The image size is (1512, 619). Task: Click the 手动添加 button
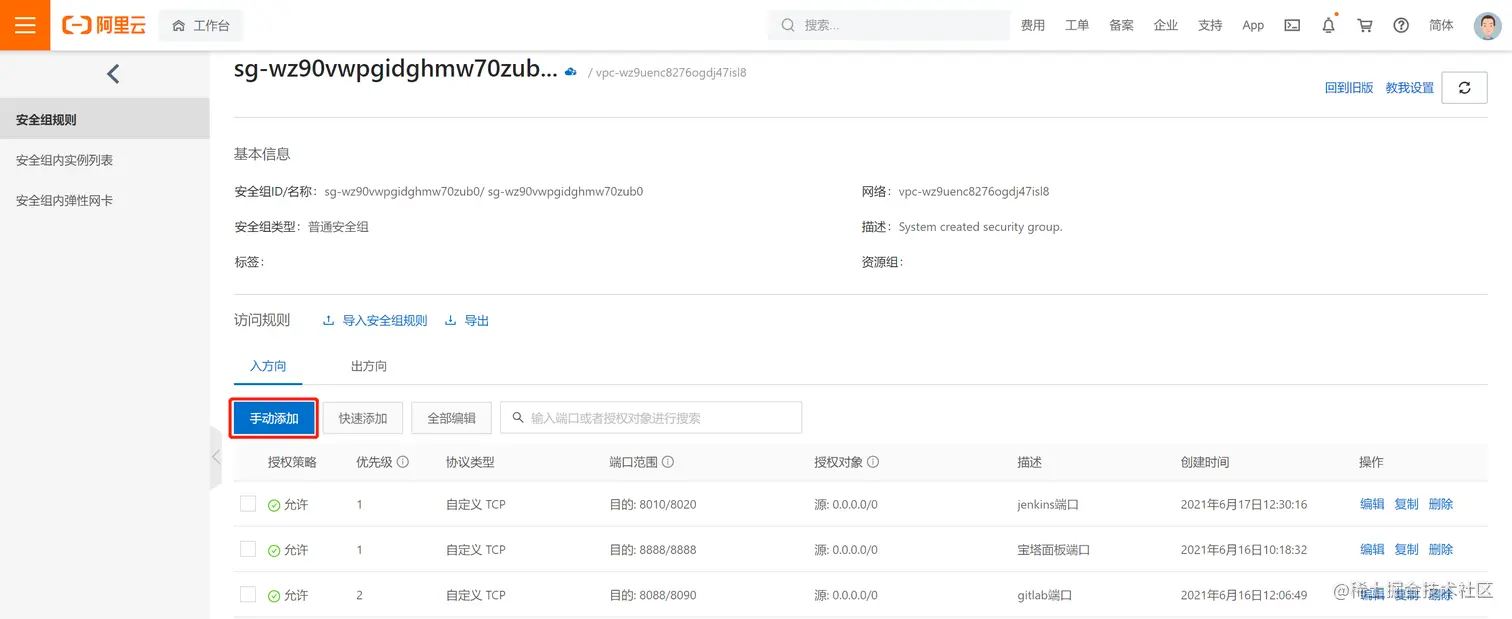[274, 418]
